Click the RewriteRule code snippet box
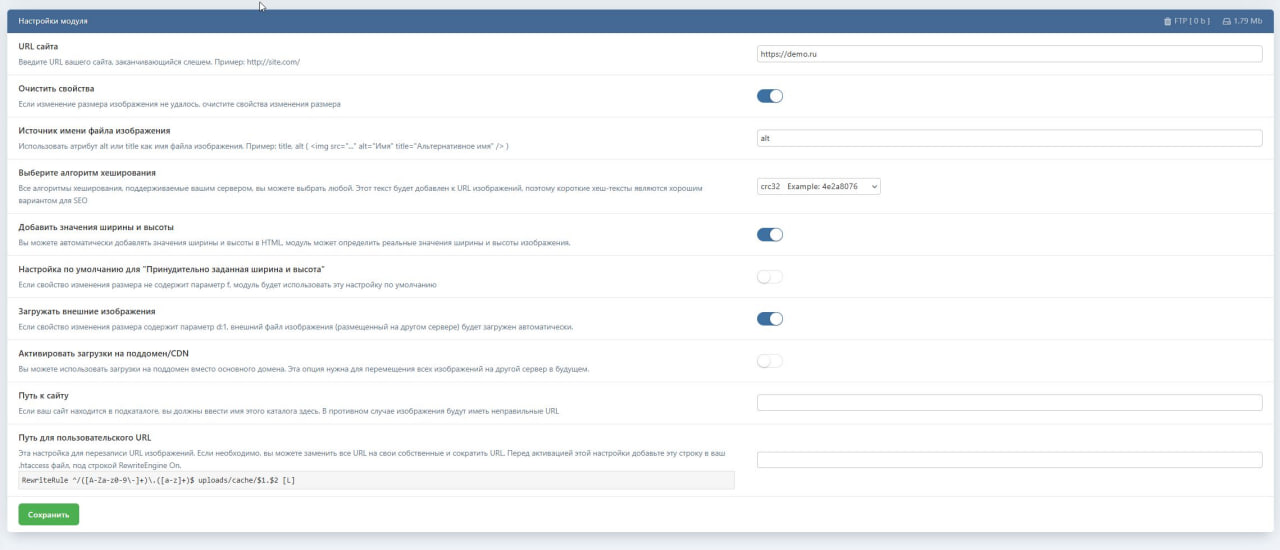Screen dimensions: 1280x550 (x=376, y=481)
